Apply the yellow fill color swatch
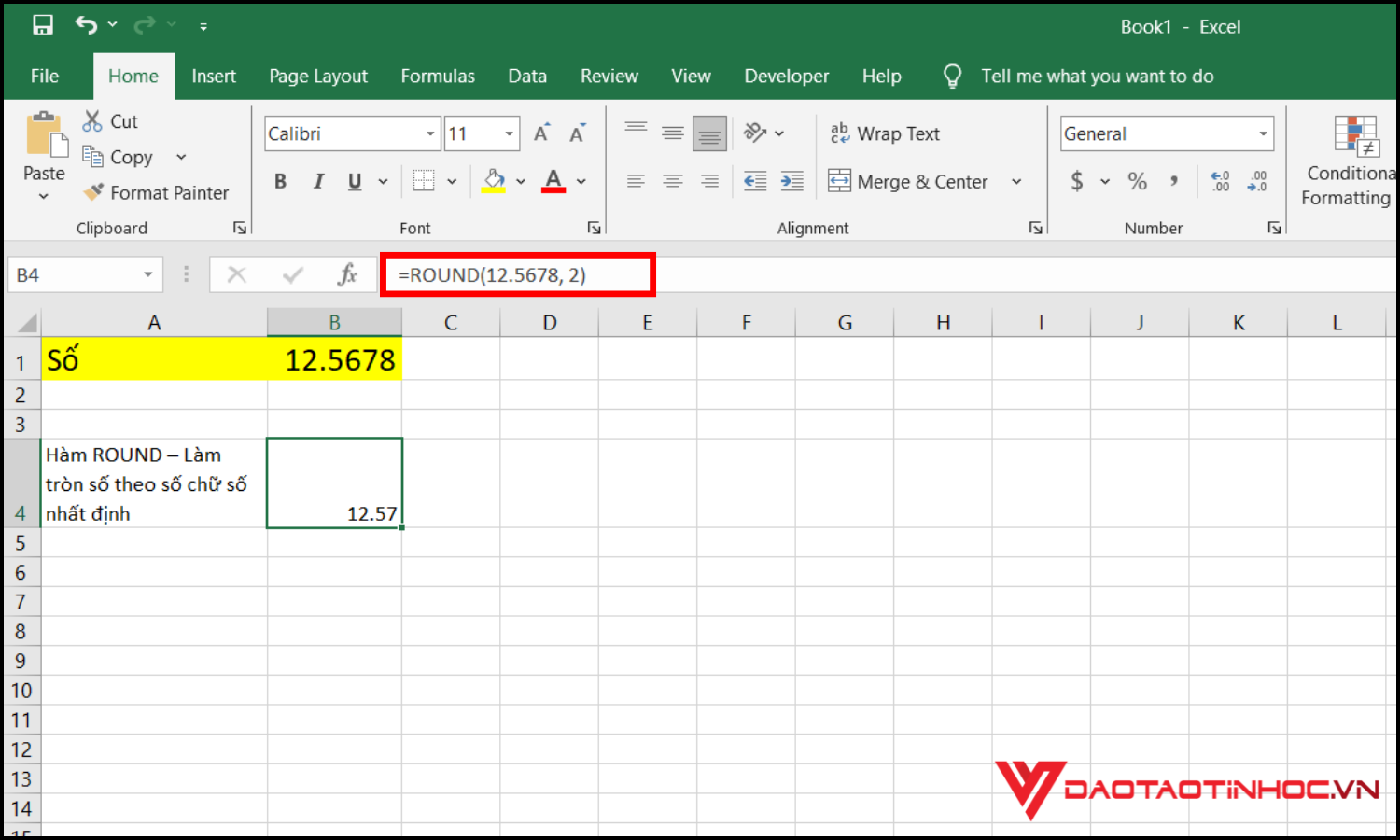Viewport: 1400px width, 840px height. pos(494,181)
